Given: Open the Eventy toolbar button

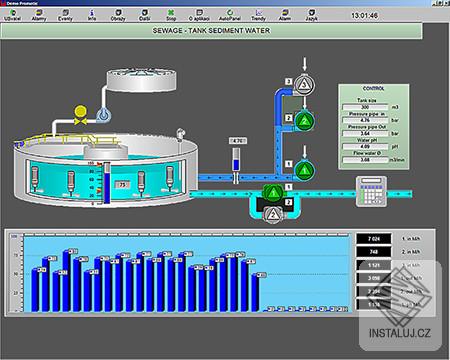Looking at the screenshot, I should pyautogui.click(x=65, y=15).
